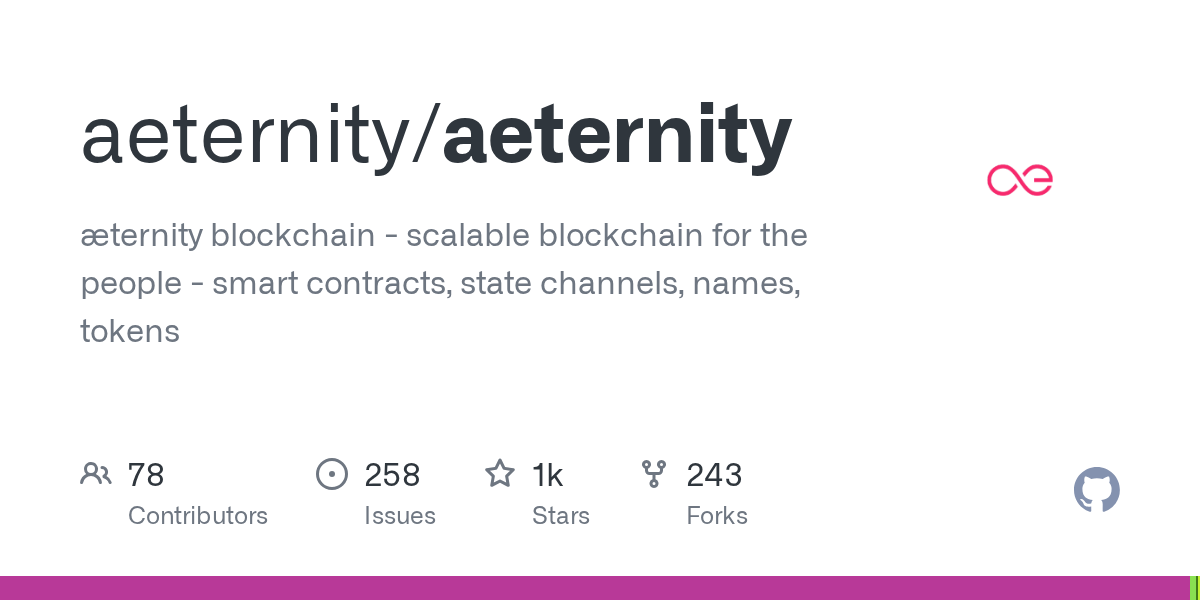1200x600 pixels.
Task: Click the 258 issues count
Action: coord(392,475)
